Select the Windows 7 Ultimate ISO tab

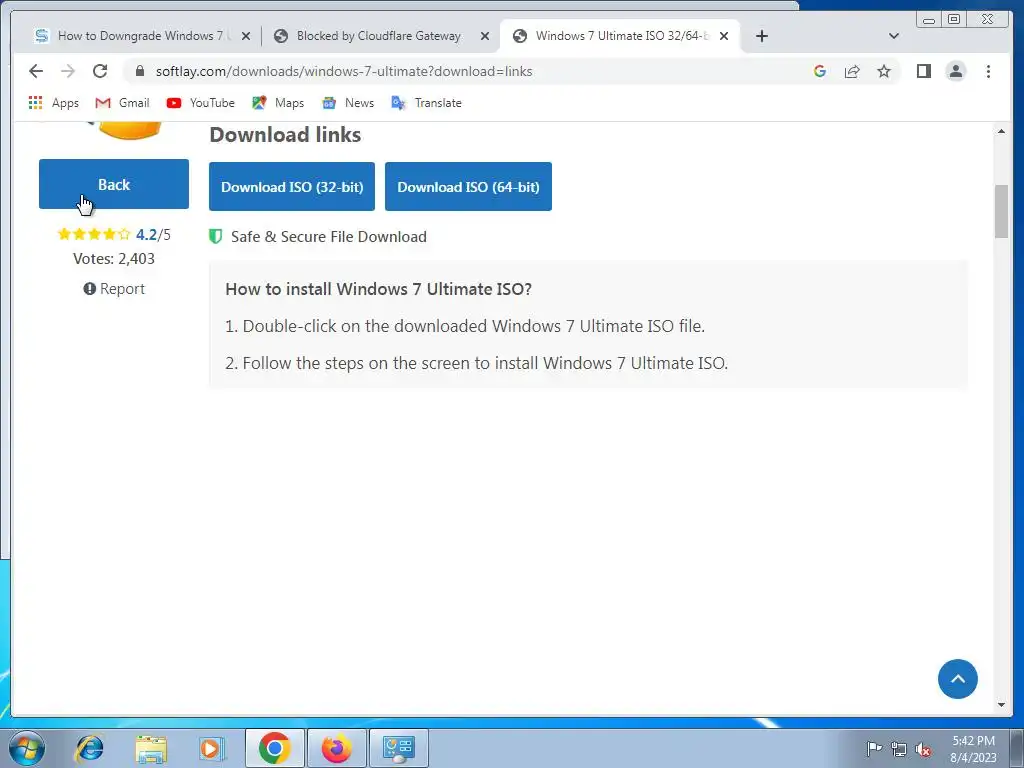tap(619, 36)
